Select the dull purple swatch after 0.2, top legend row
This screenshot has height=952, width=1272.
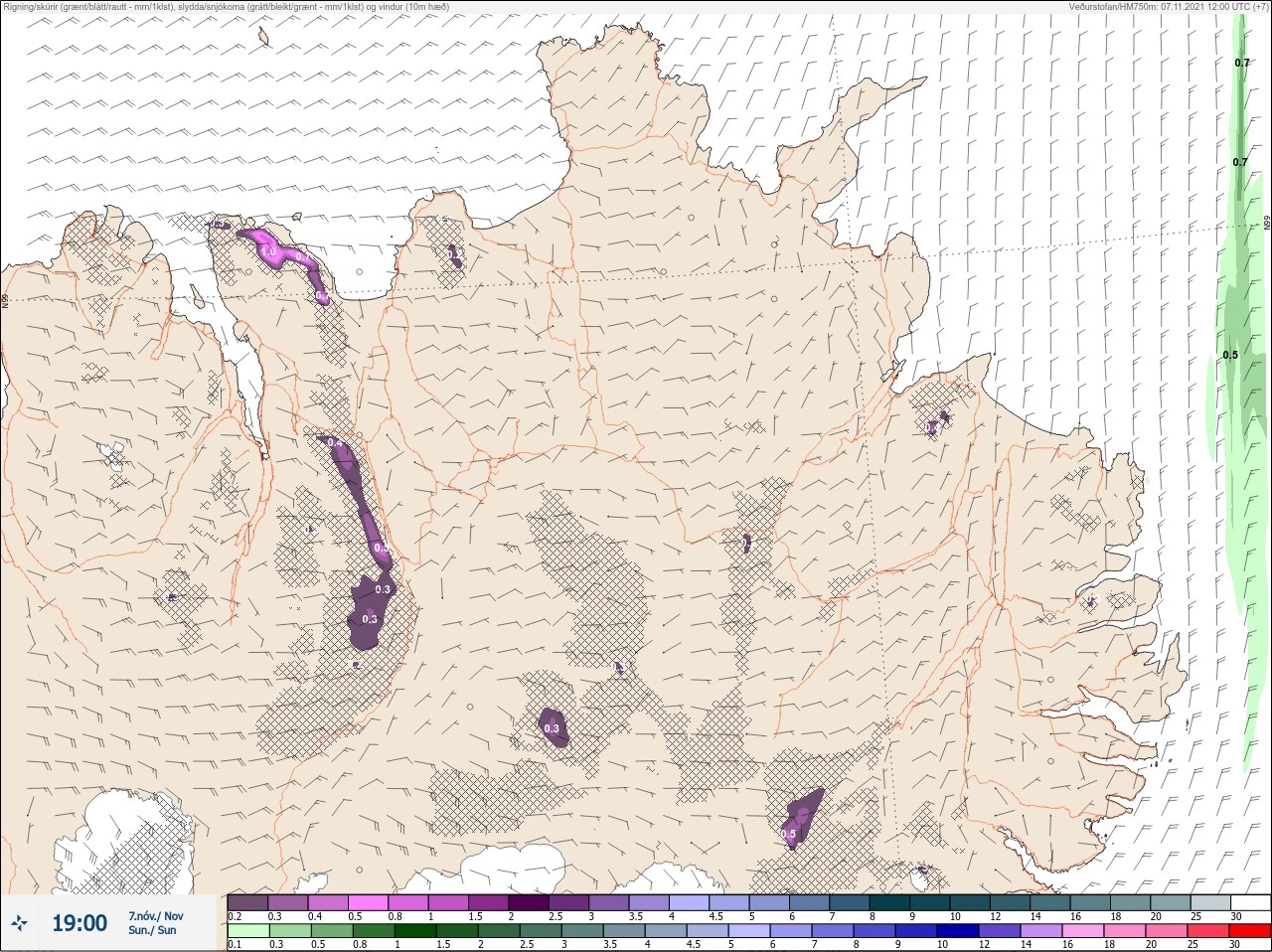[248, 902]
